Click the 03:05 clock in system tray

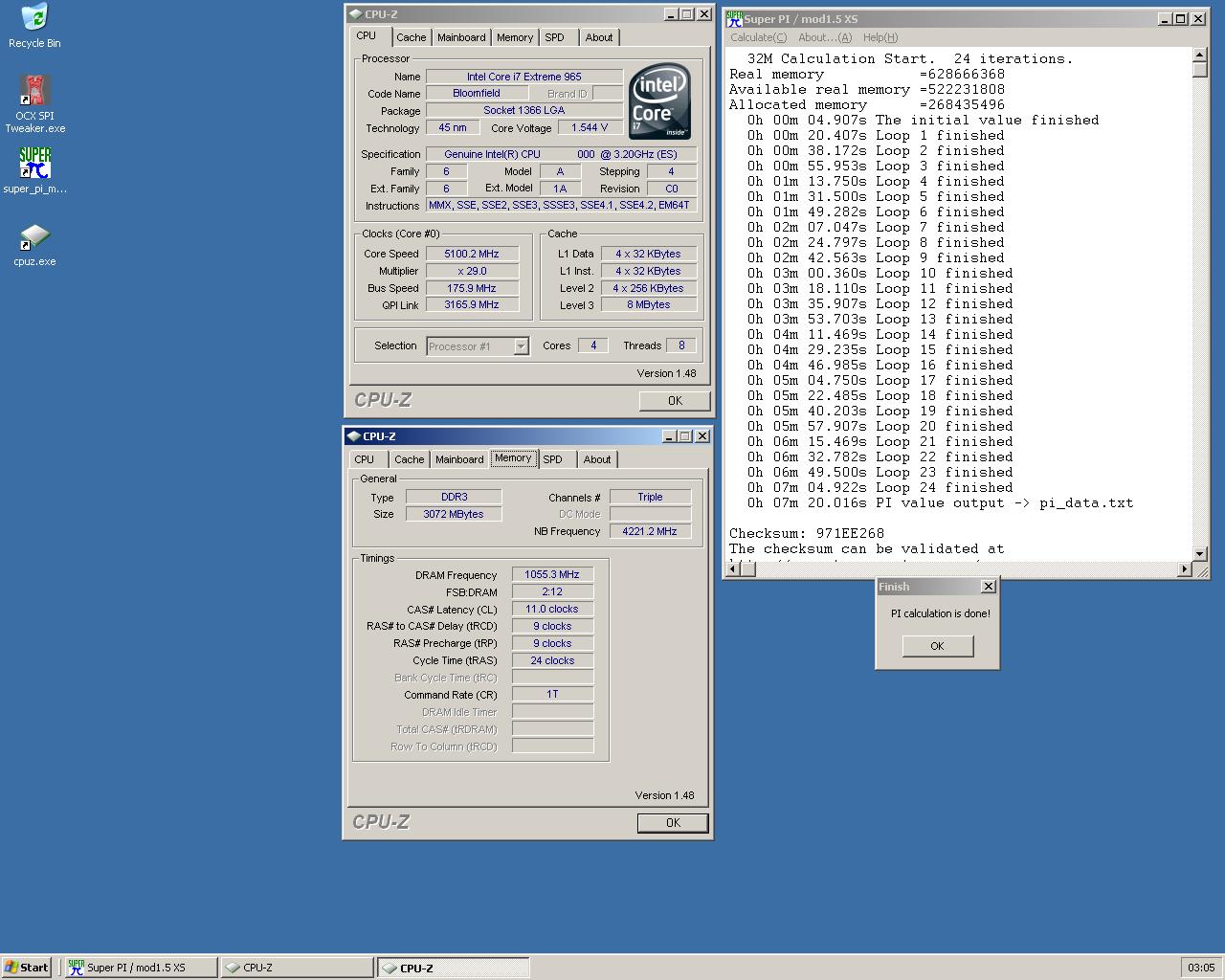click(1201, 968)
